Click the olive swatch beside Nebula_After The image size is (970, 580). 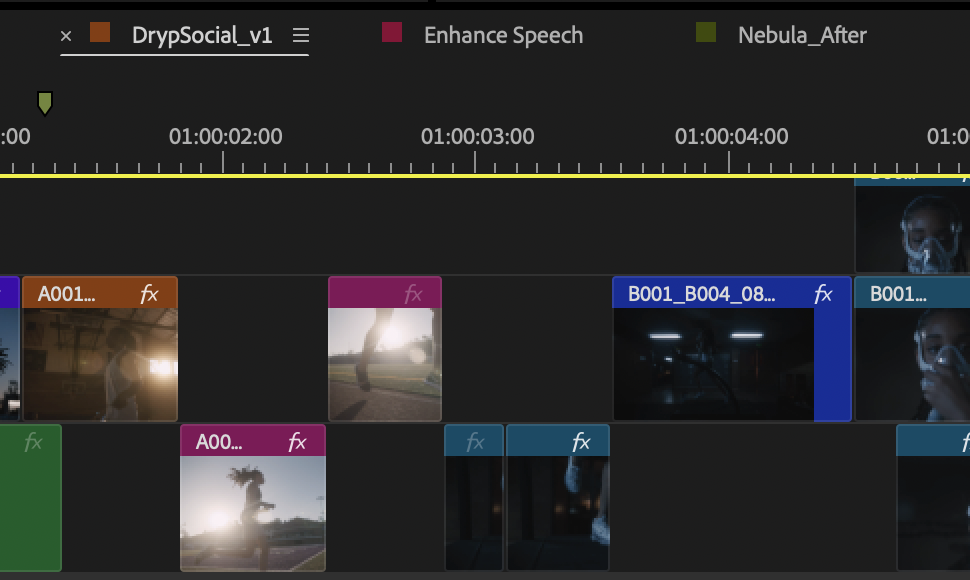pyautogui.click(x=707, y=31)
